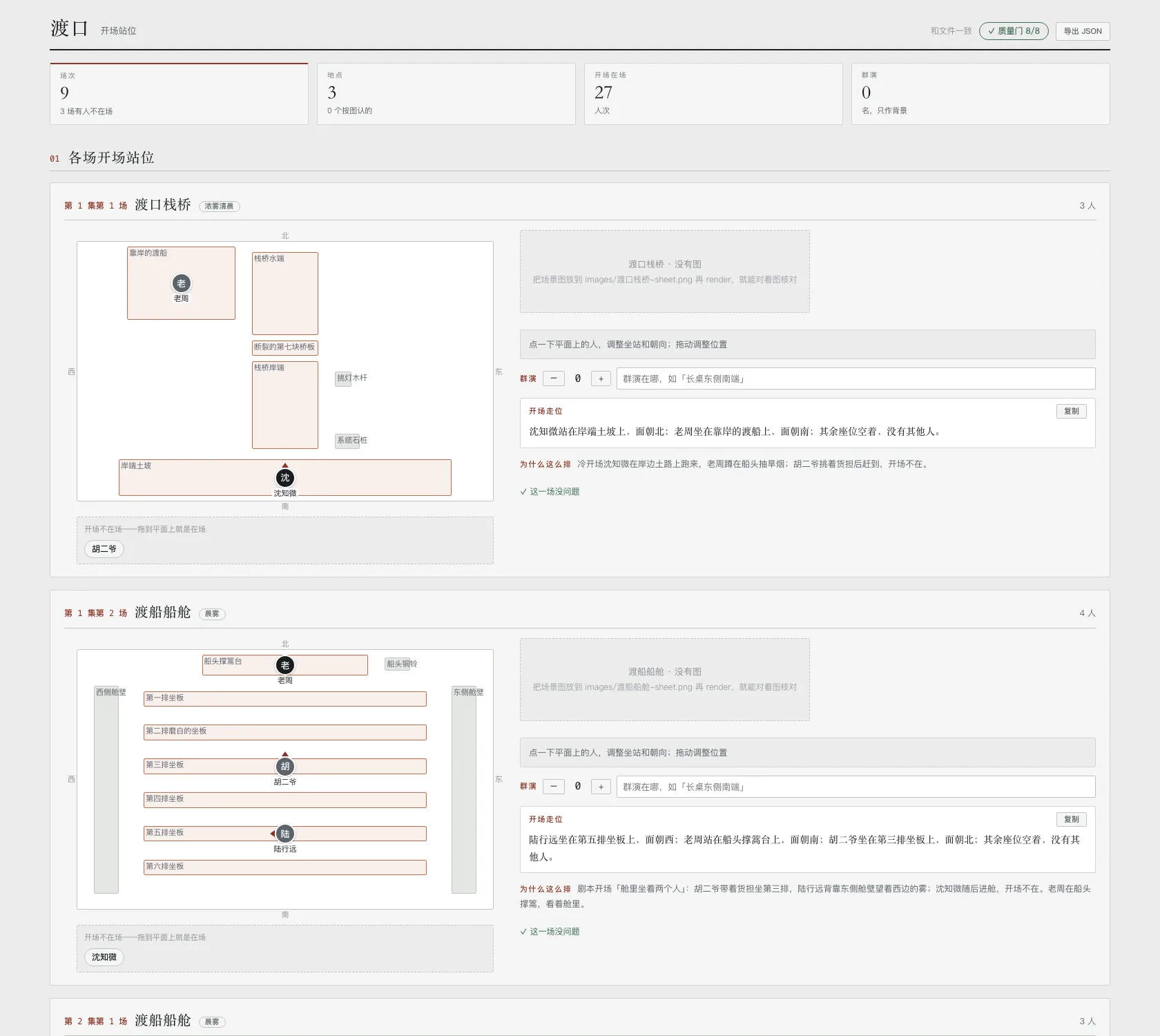The width and height of the screenshot is (1160, 1036).
Task: Select the 场次 9 summary card
Action: pyautogui.click(x=179, y=94)
